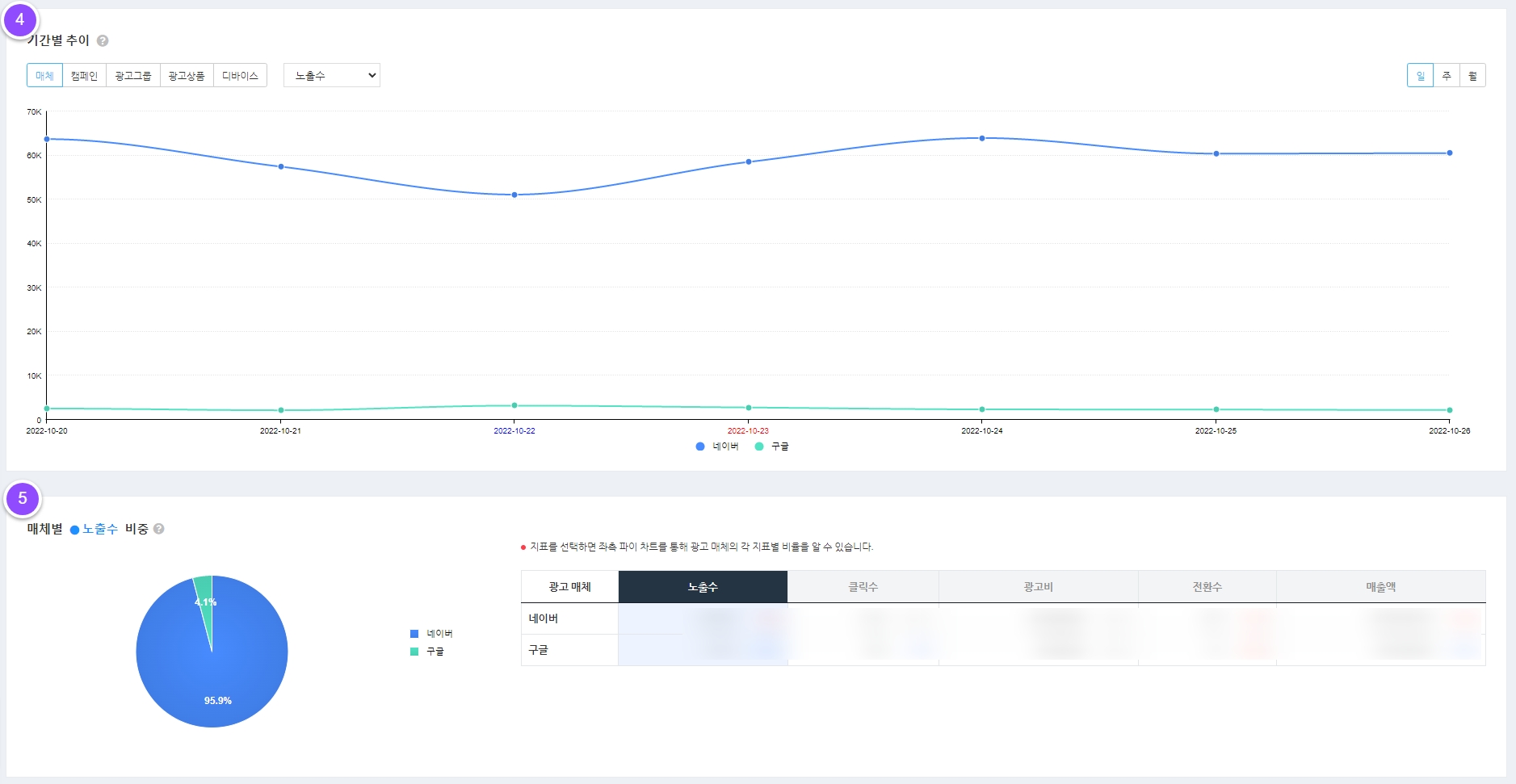Open the 노출수 metric dropdown
The height and width of the screenshot is (784, 1516).
pos(332,76)
